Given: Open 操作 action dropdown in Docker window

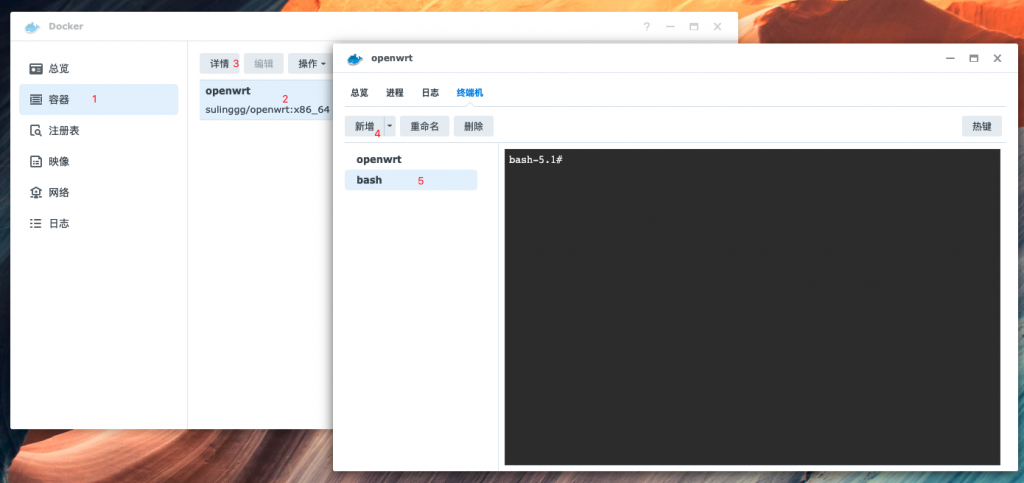Looking at the screenshot, I should (x=311, y=63).
